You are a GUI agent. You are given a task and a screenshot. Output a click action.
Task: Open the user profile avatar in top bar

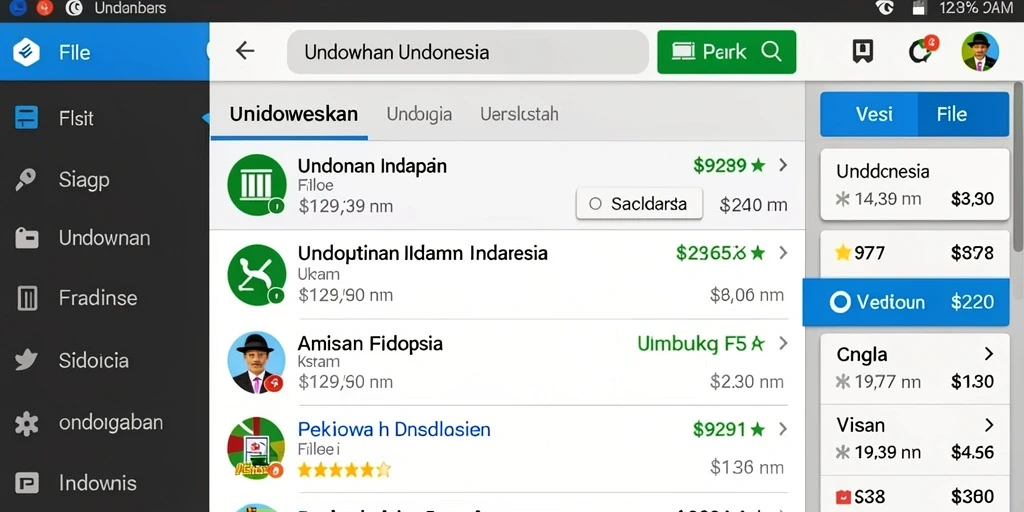(980, 52)
